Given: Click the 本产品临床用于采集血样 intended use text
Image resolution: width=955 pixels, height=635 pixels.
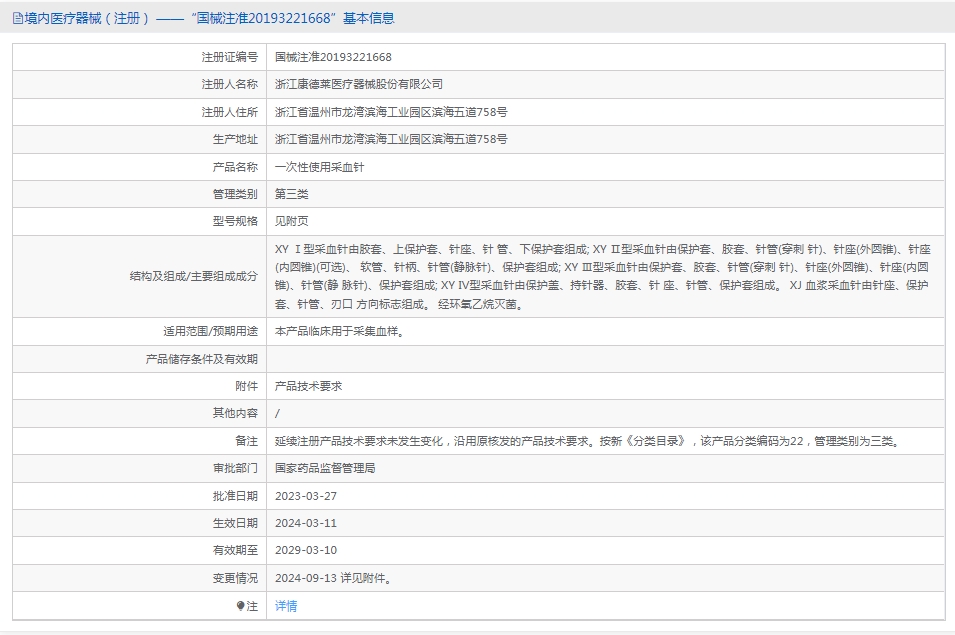Looking at the screenshot, I should [x=339, y=331].
